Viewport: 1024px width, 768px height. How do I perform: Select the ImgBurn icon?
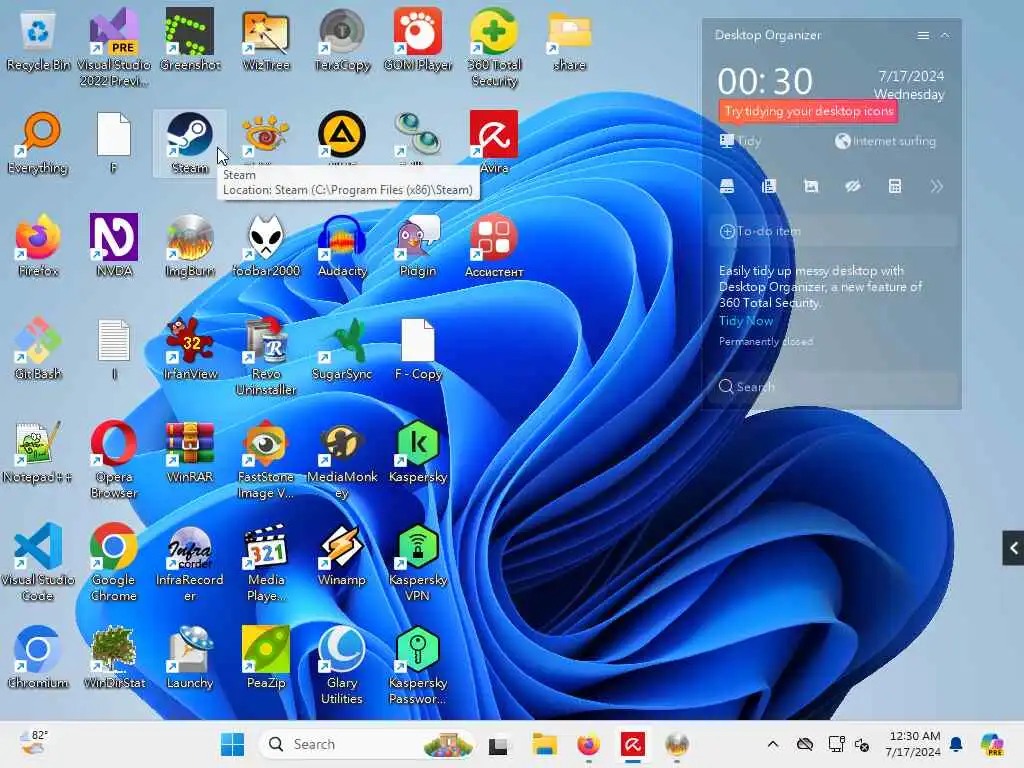189,246
